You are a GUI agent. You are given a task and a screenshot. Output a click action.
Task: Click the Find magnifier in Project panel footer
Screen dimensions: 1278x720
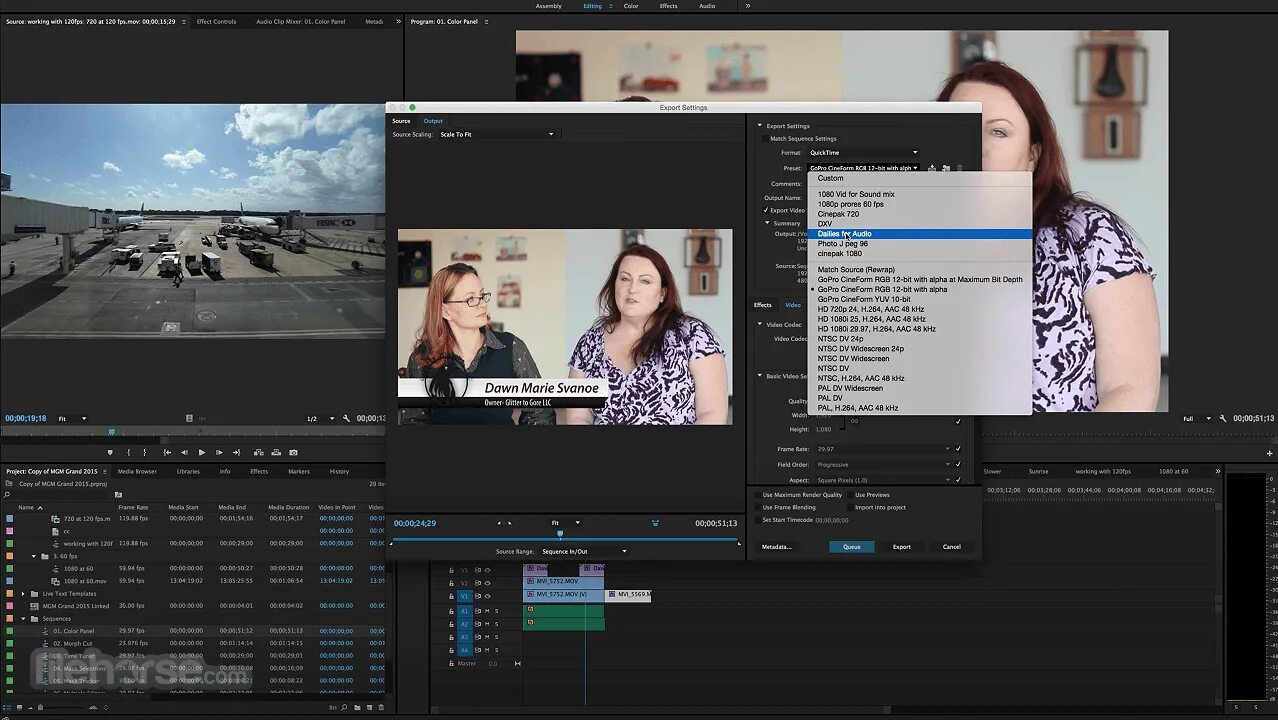point(344,708)
